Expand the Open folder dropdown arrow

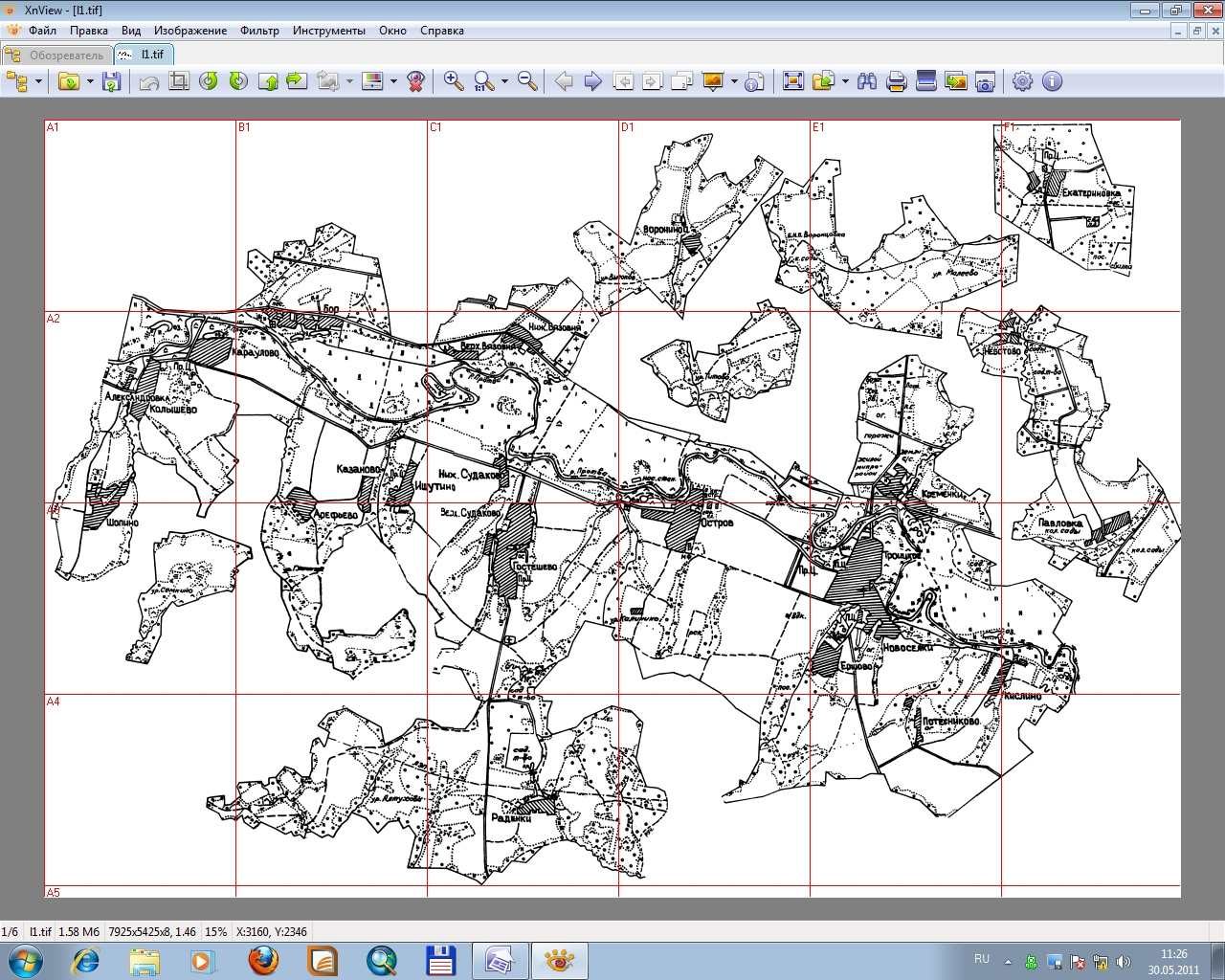click(x=90, y=81)
